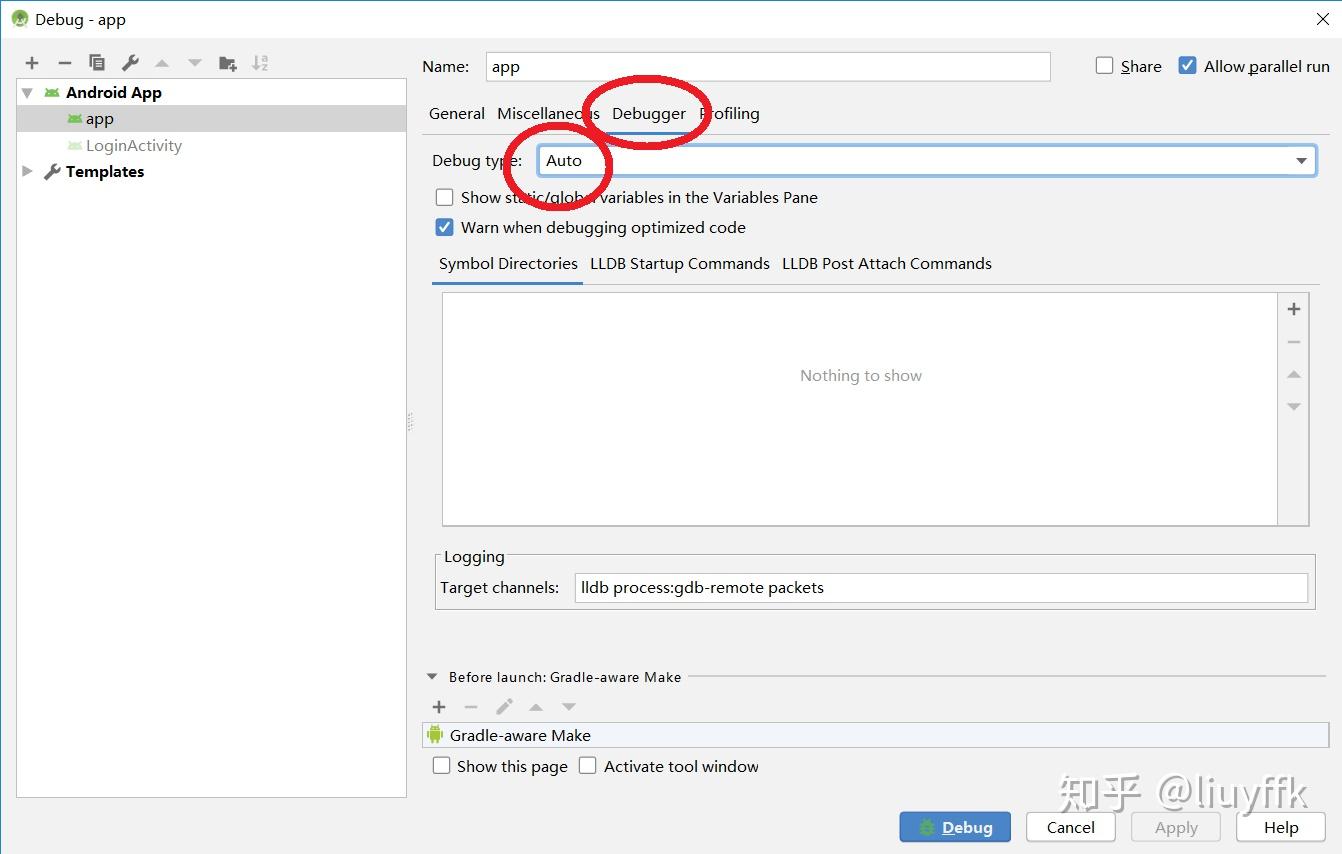Create a new configurations folder

pos(227,62)
